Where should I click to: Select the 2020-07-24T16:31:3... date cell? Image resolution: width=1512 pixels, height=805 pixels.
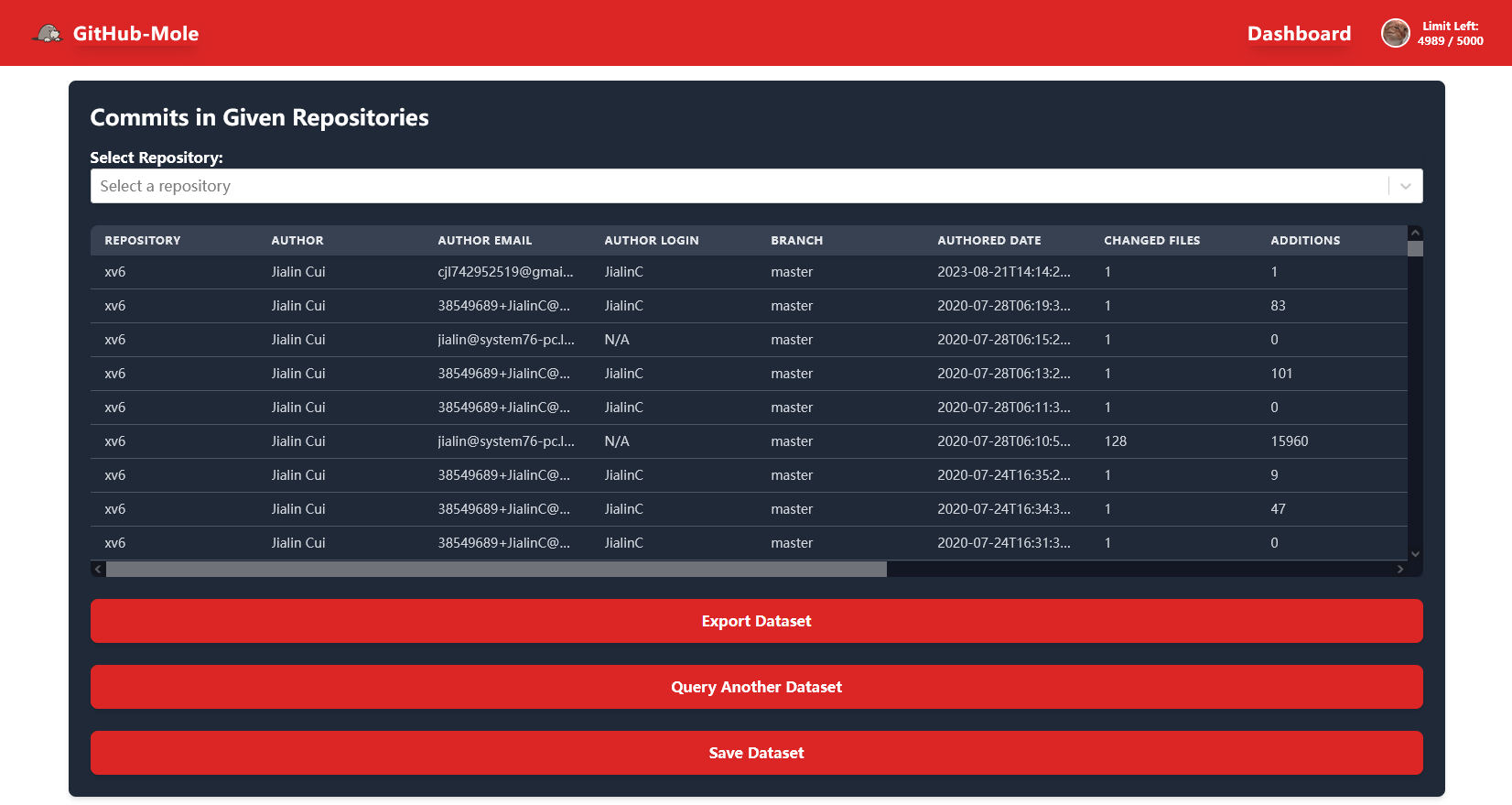click(1004, 543)
